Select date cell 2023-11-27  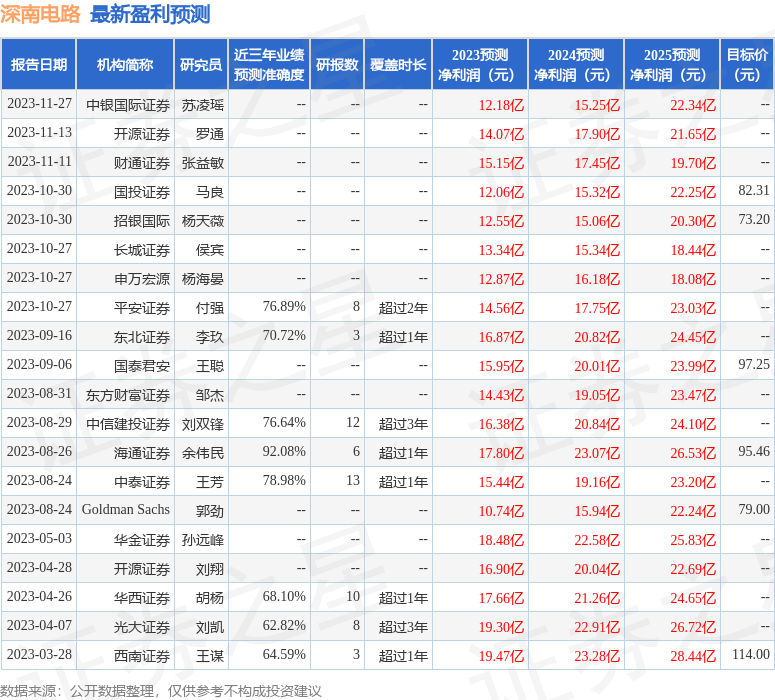[x=39, y=103]
